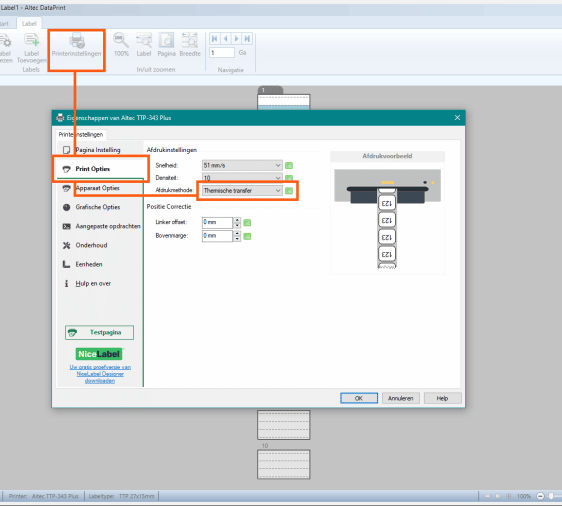This screenshot has width=562, height=506.
Task: Click the Afdrukvoorbeeld printer preview image
Action: pos(387,219)
